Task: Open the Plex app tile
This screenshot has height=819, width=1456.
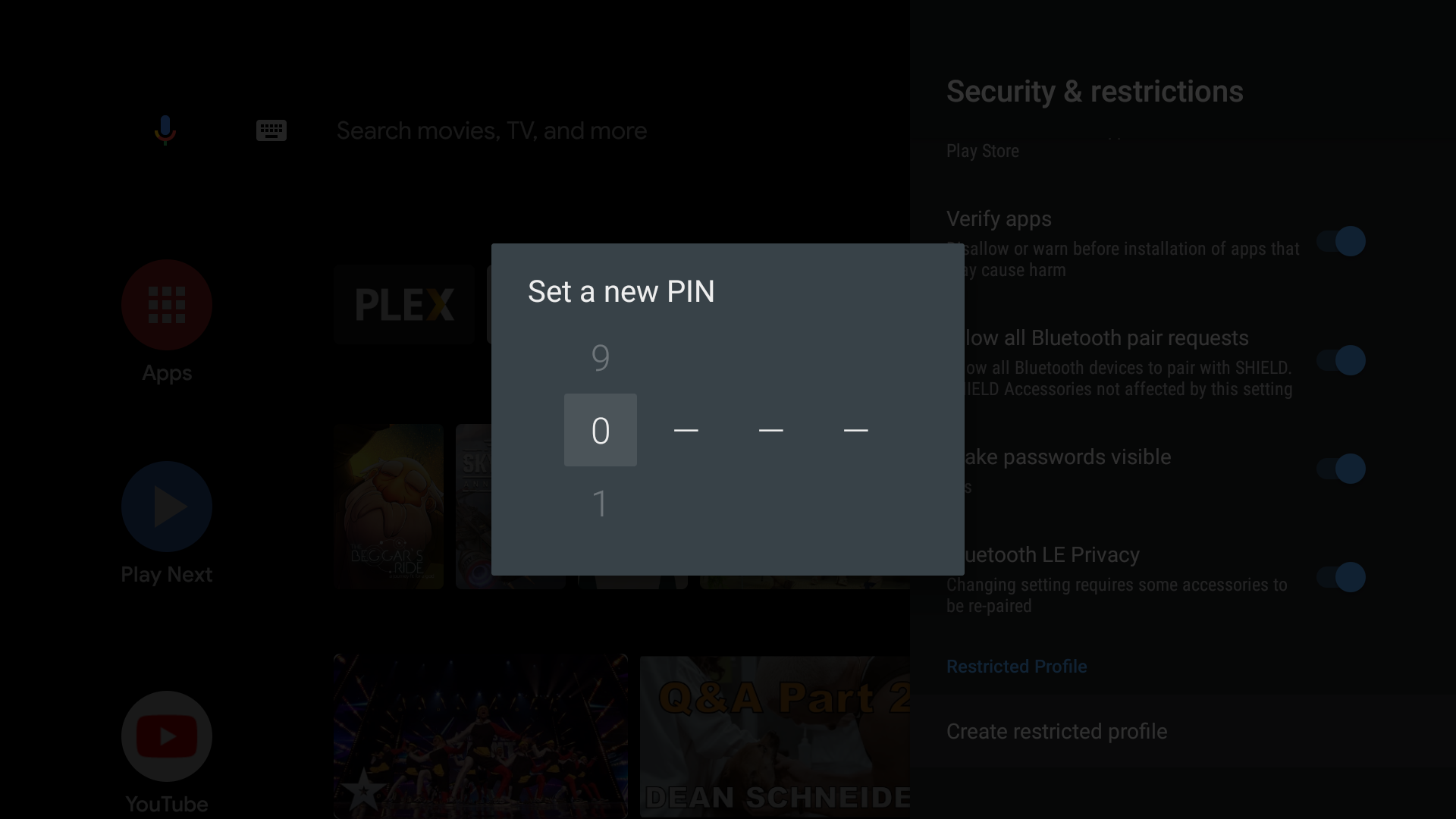Action: tap(404, 304)
